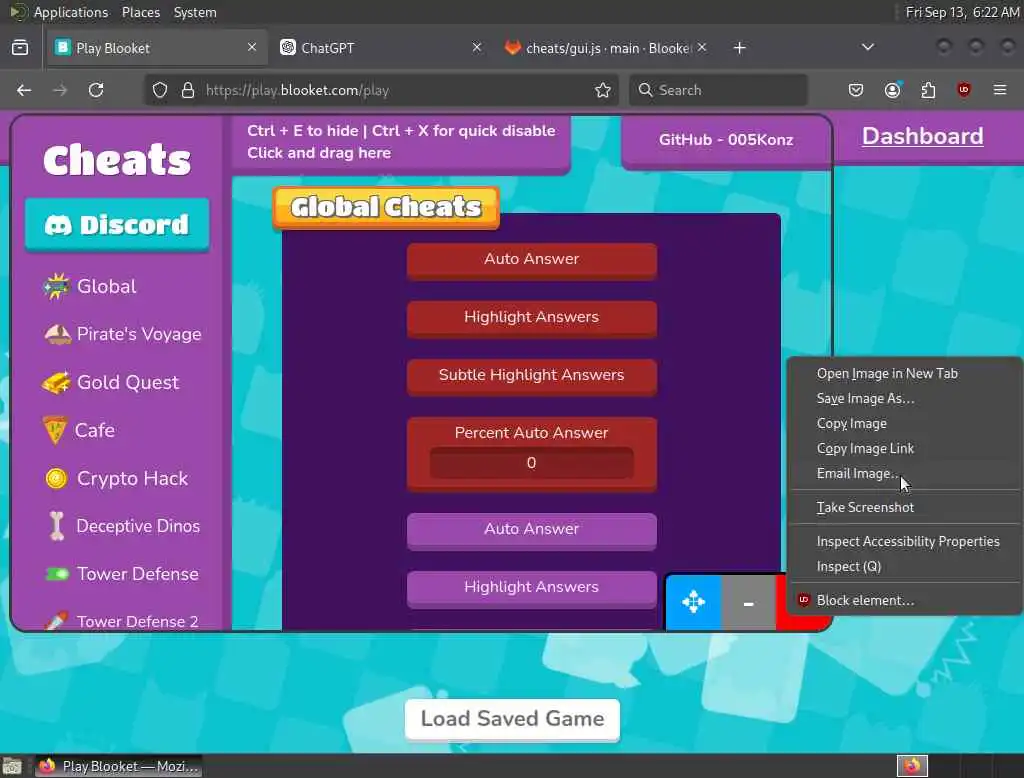
Task: Choose Copy Image in context menu
Action: coord(904,423)
